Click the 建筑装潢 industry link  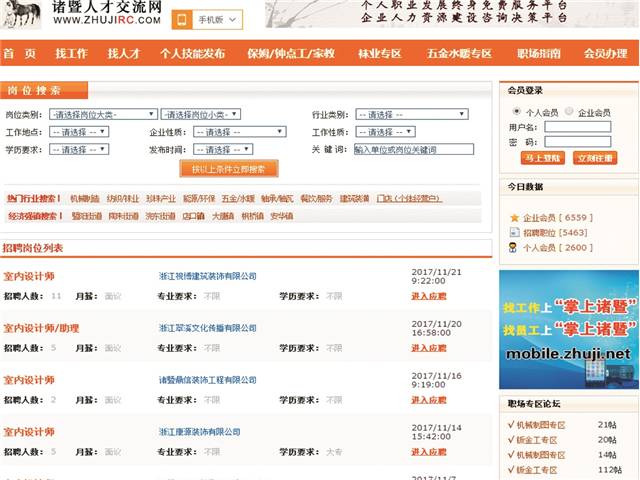click(355, 199)
